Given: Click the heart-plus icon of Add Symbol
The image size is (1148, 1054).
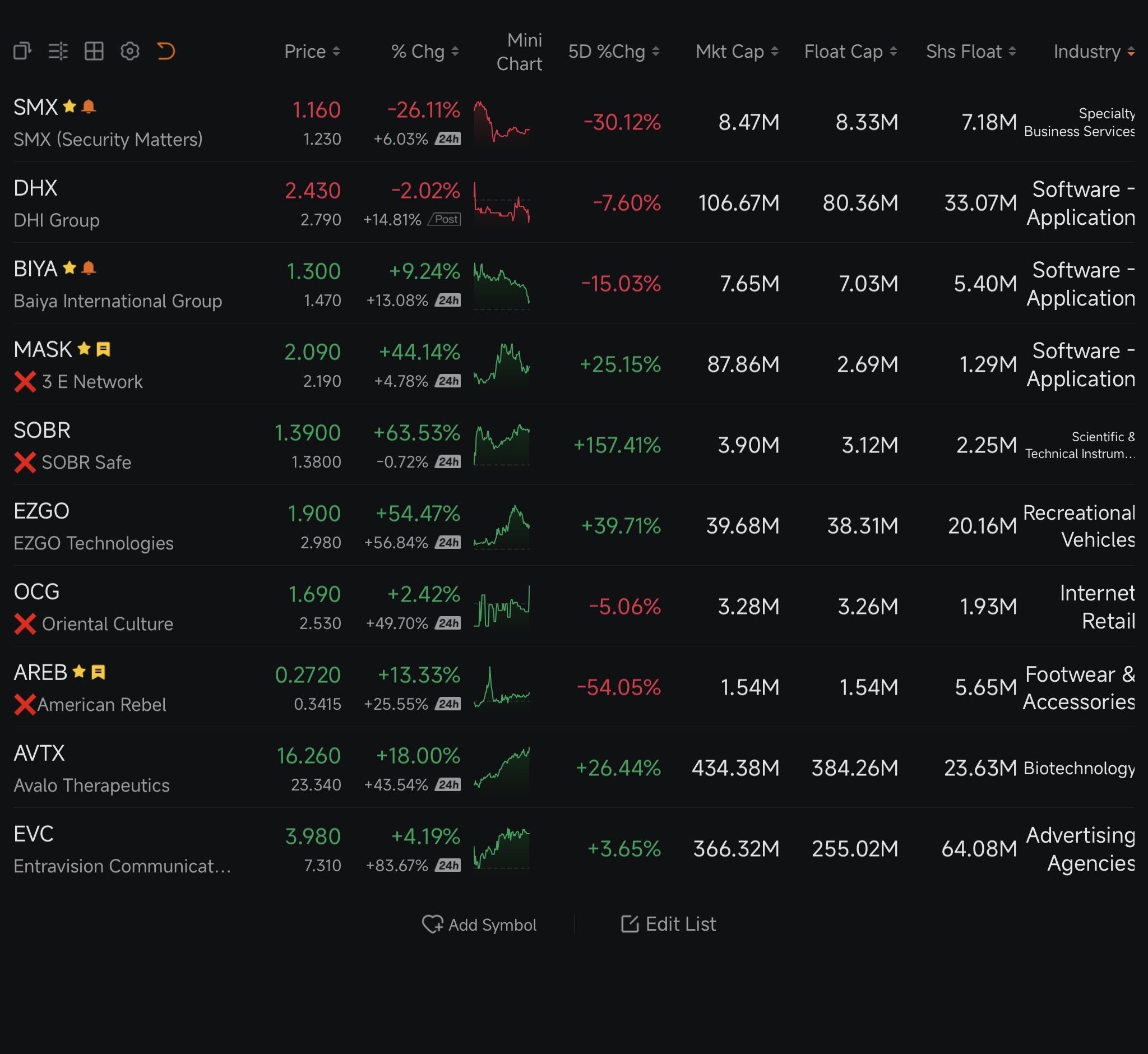Looking at the screenshot, I should tap(432, 924).
